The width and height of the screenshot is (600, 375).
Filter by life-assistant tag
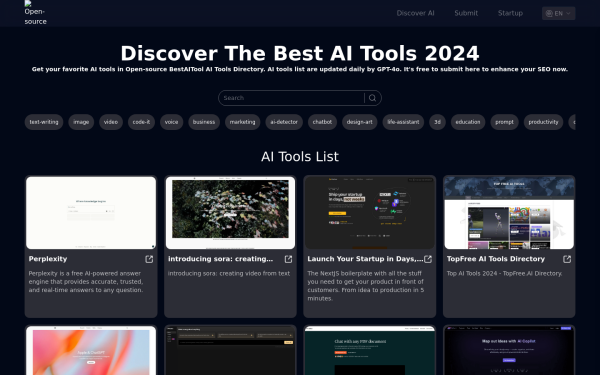(403, 122)
